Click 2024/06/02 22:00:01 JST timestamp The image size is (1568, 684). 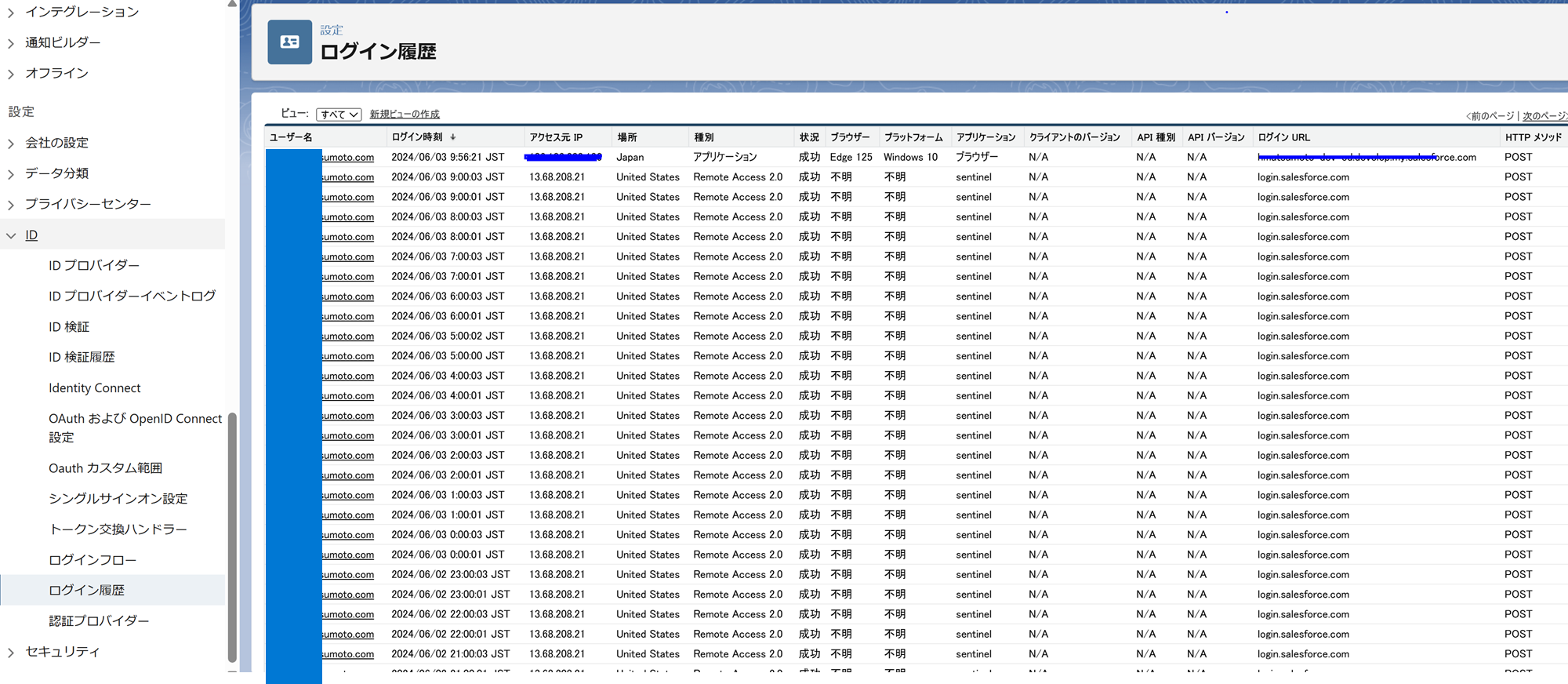[451, 635]
